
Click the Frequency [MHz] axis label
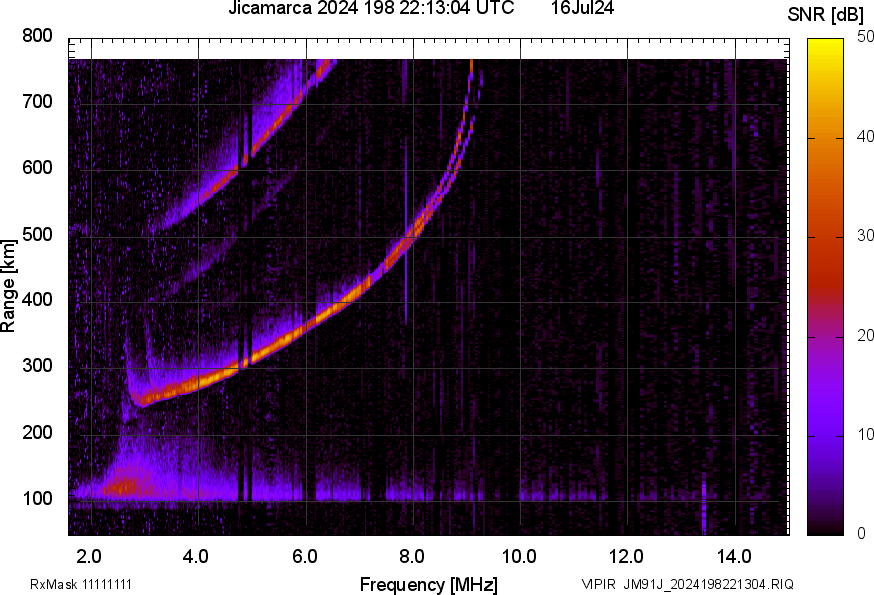428,584
